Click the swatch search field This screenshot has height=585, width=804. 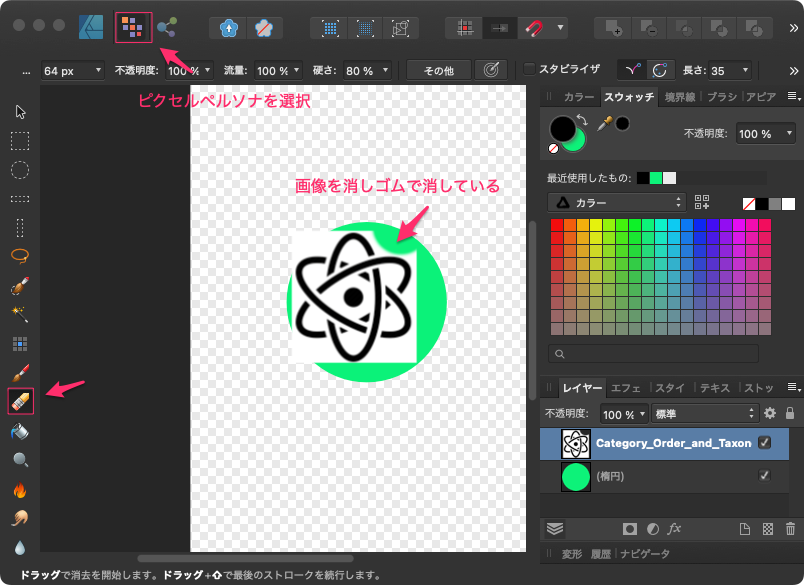653,354
